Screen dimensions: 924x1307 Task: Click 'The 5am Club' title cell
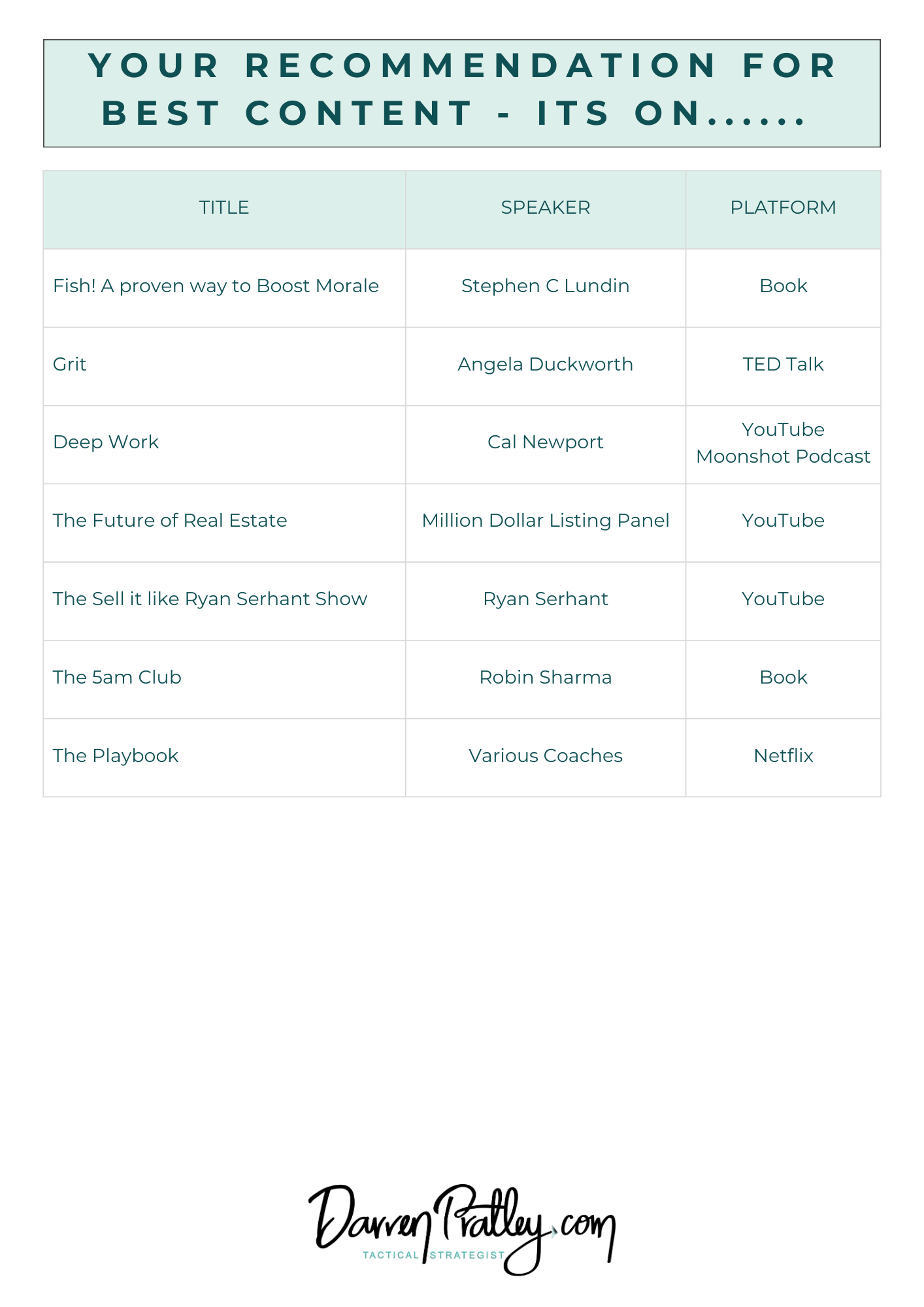117,678
